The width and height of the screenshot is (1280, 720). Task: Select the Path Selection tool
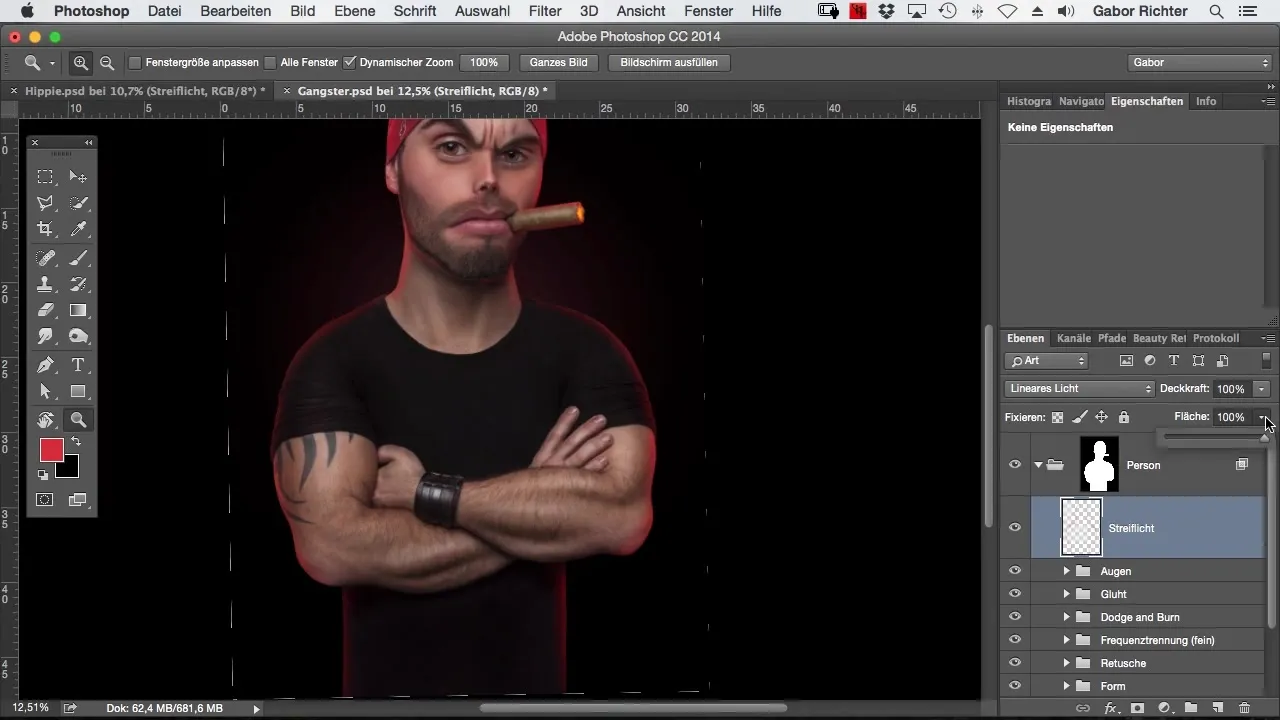45,391
